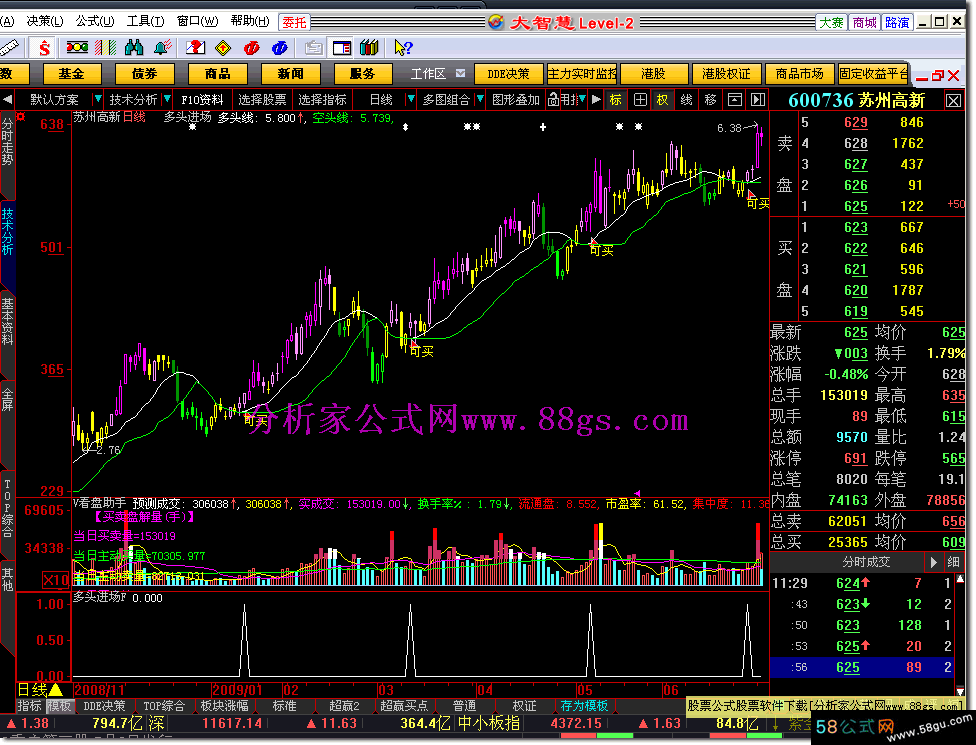Screen dimensions: 976x745
Task: Click the crosshair grid icon in chart toolbar
Action: point(640,100)
